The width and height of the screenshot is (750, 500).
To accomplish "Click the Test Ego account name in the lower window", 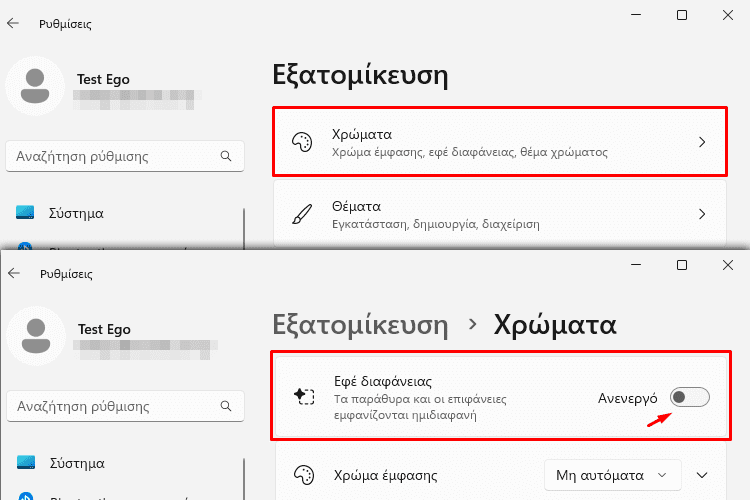I will point(104,329).
